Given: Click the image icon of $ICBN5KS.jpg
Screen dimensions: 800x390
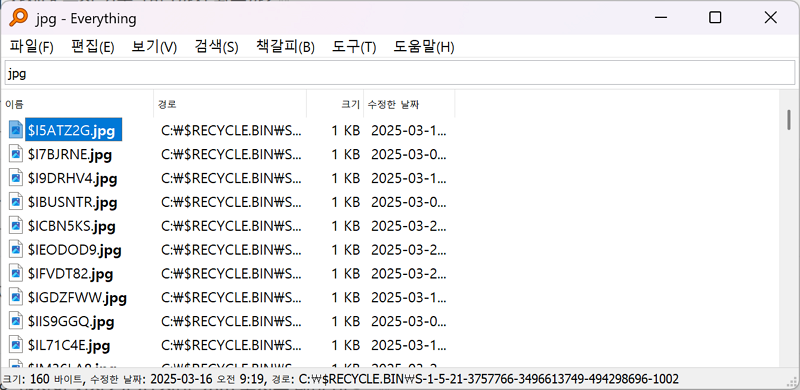Looking at the screenshot, I should tap(17, 226).
